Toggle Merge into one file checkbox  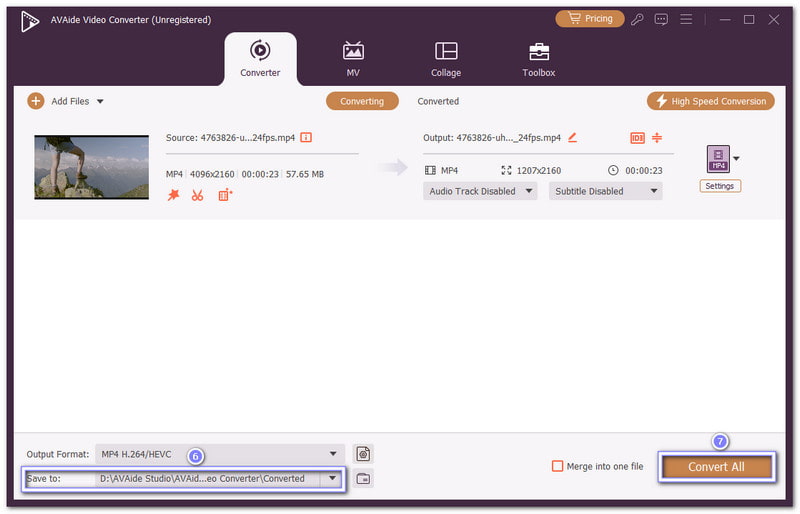click(x=558, y=466)
